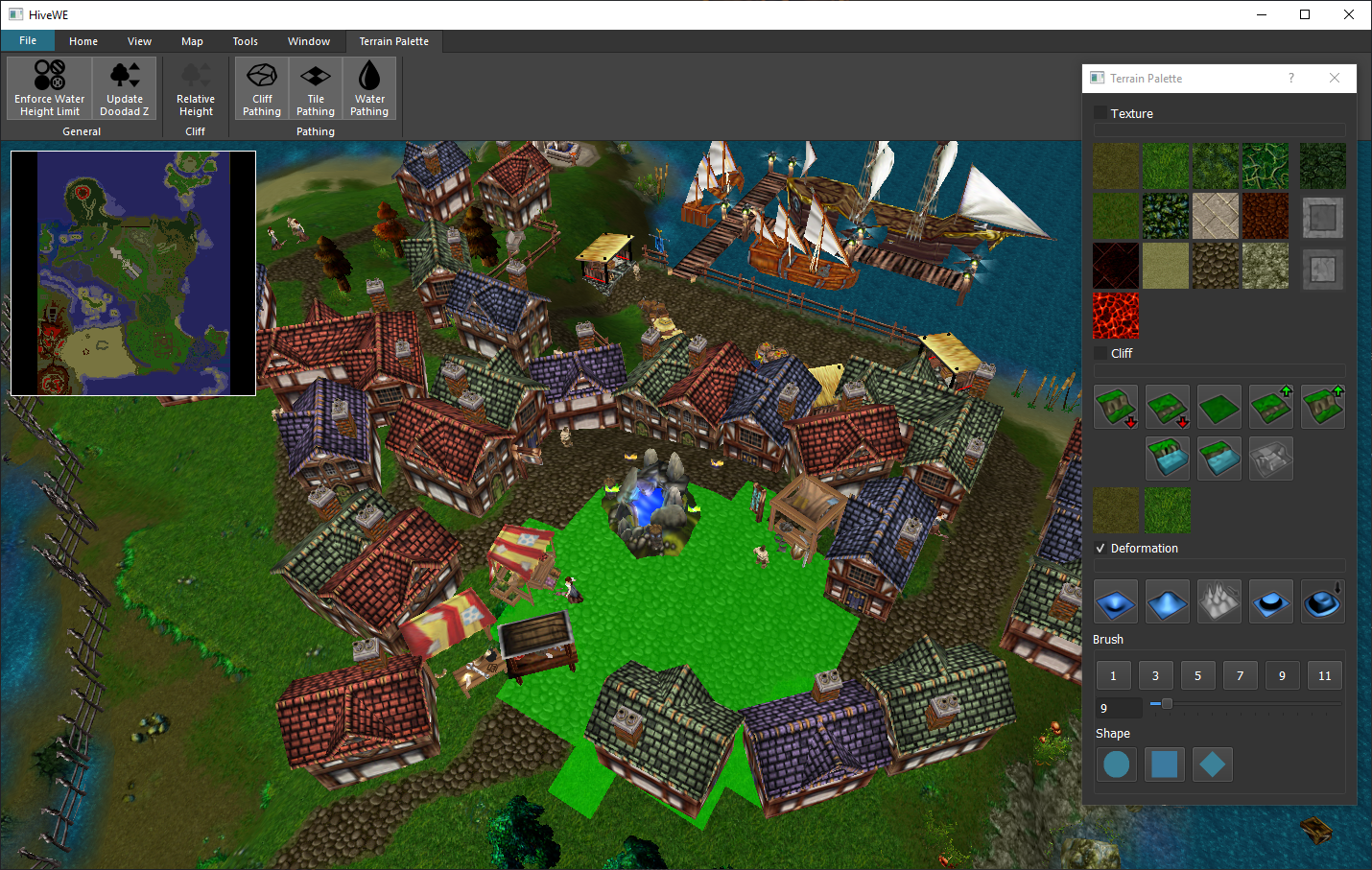The image size is (1372, 870).
Task: Close the Terrain Palette panel
Action: (x=1335, y=79)
